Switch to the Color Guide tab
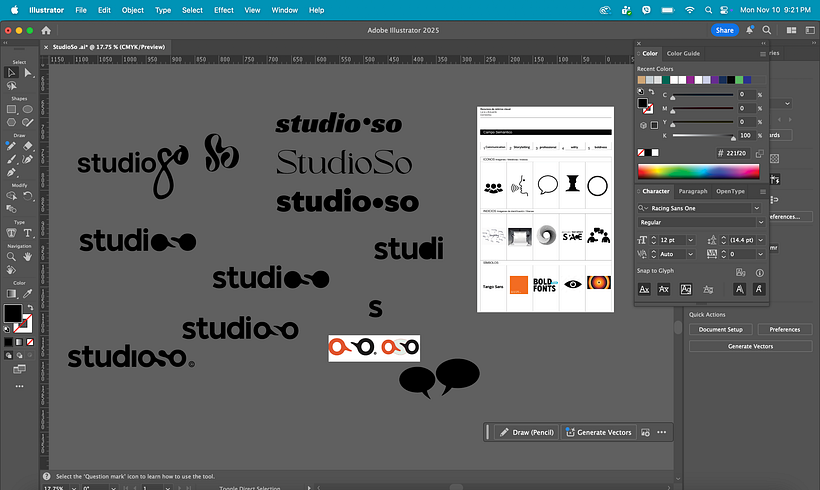Viewport: 820px width, 490px height. click(684, 53)
